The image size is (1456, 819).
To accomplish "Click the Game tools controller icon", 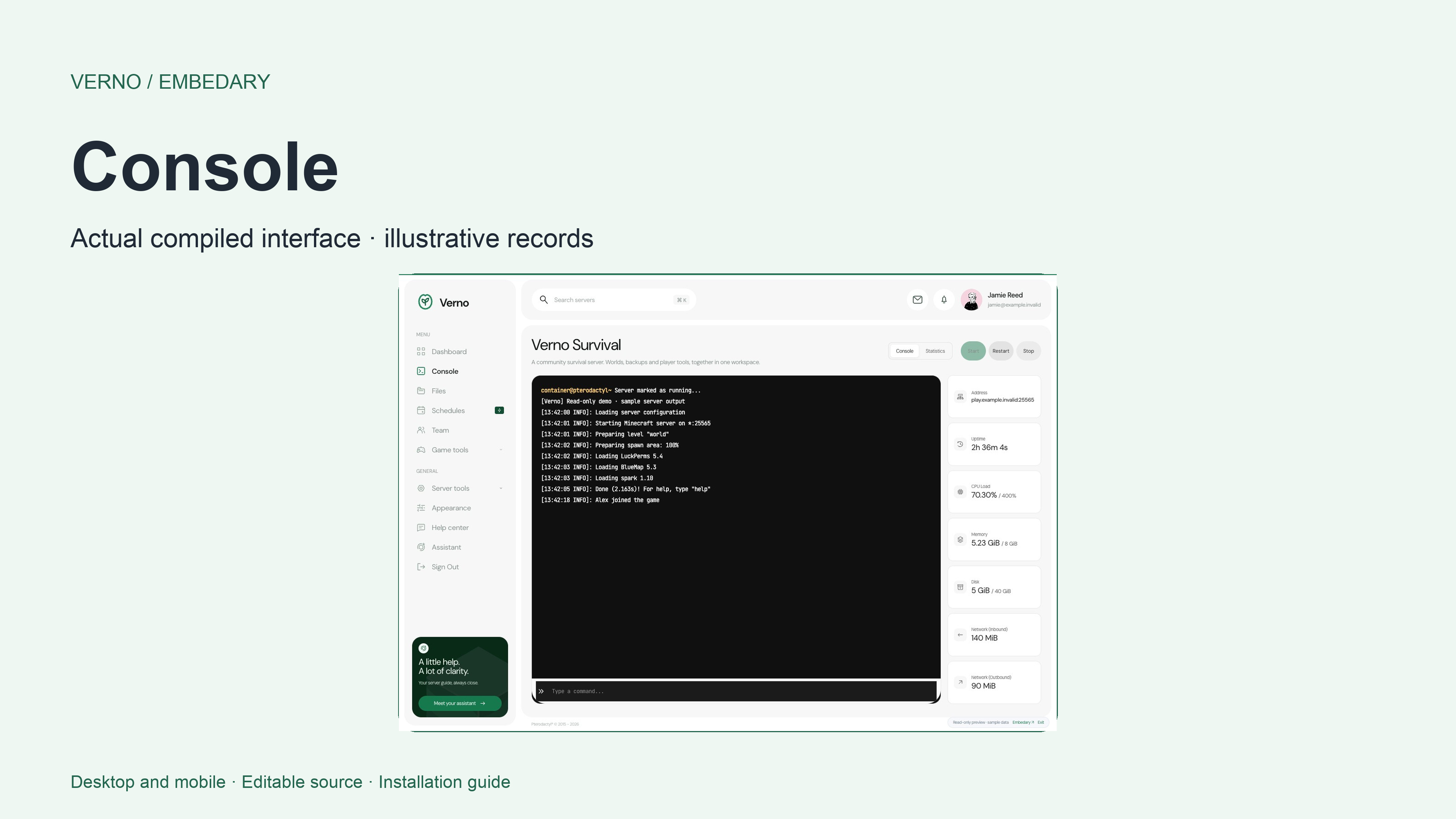I will 420,450.
